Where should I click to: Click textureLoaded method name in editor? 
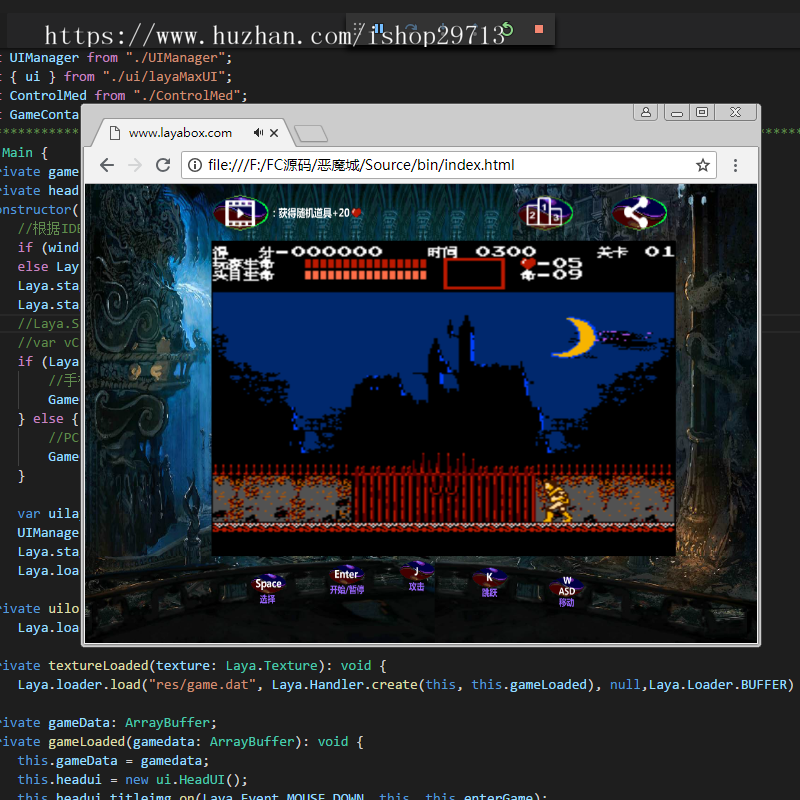click(98, 665)
